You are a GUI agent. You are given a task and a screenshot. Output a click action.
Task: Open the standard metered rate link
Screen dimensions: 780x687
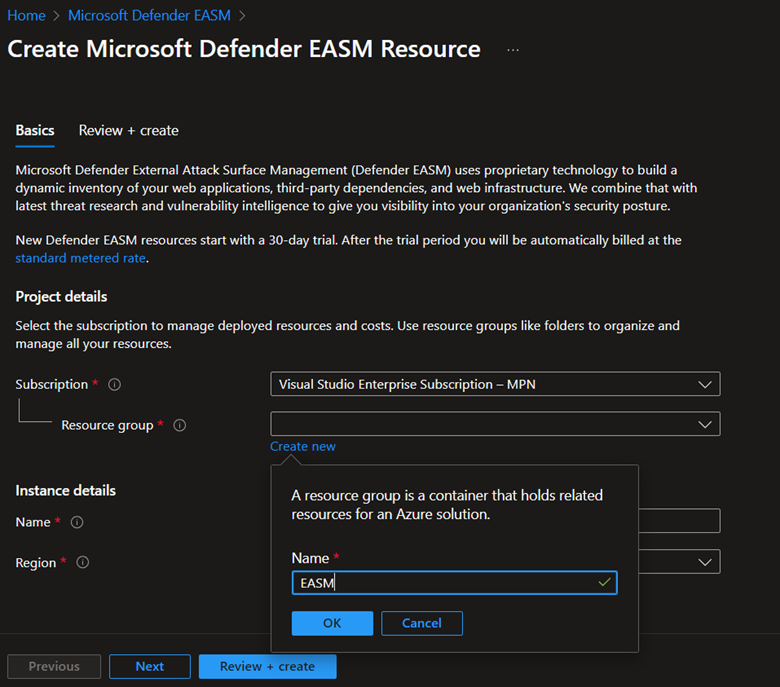[x=81, y=258]
